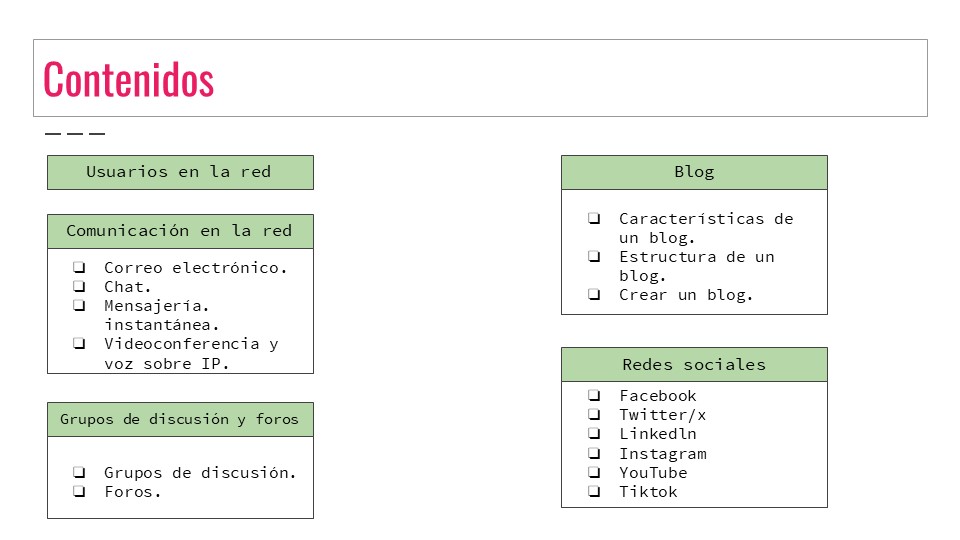Click the Usuarios en la red header
Viewport: 960px width, 540px height.
pyautogui.click(x=180, y=172)
